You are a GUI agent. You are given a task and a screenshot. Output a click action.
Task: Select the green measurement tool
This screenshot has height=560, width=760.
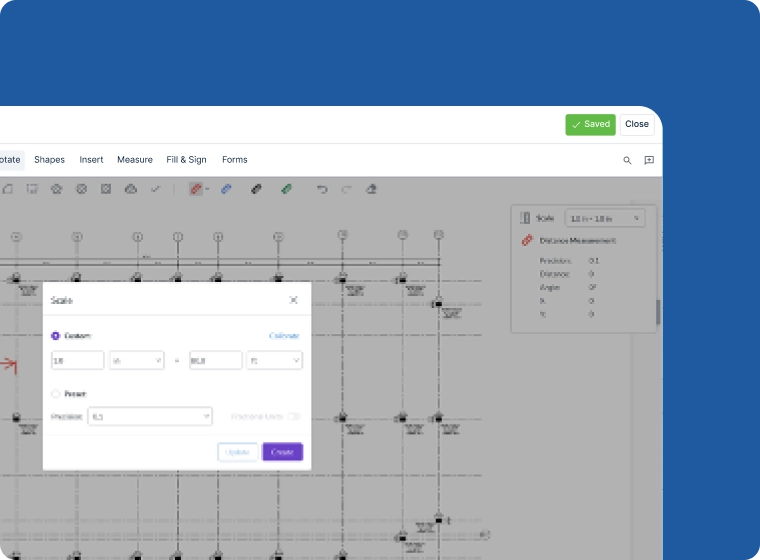(x=286, y=189)
